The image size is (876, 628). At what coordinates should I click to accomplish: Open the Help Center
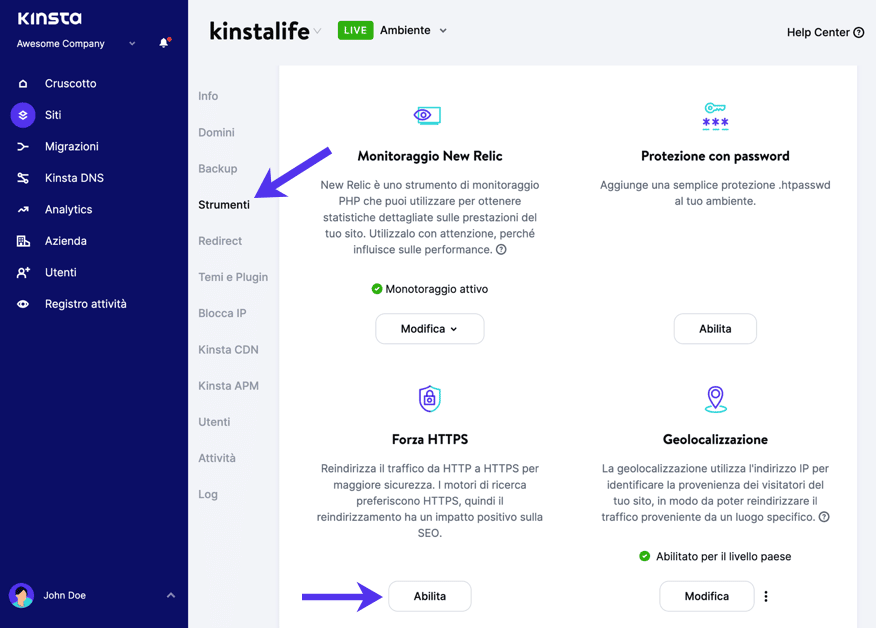(x=824, y=32)
